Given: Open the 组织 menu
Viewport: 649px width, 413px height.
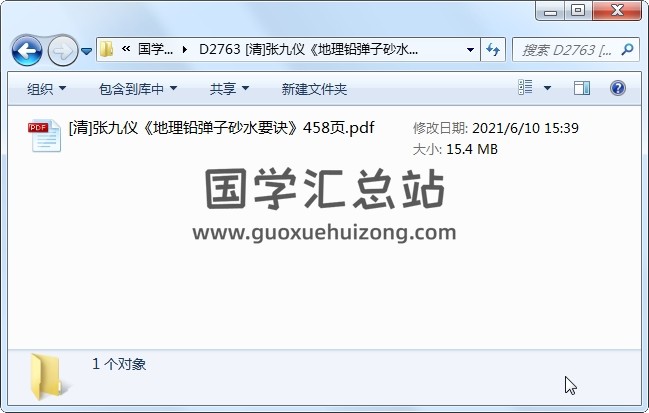Looking at the screenshot, I should point(46,89).
